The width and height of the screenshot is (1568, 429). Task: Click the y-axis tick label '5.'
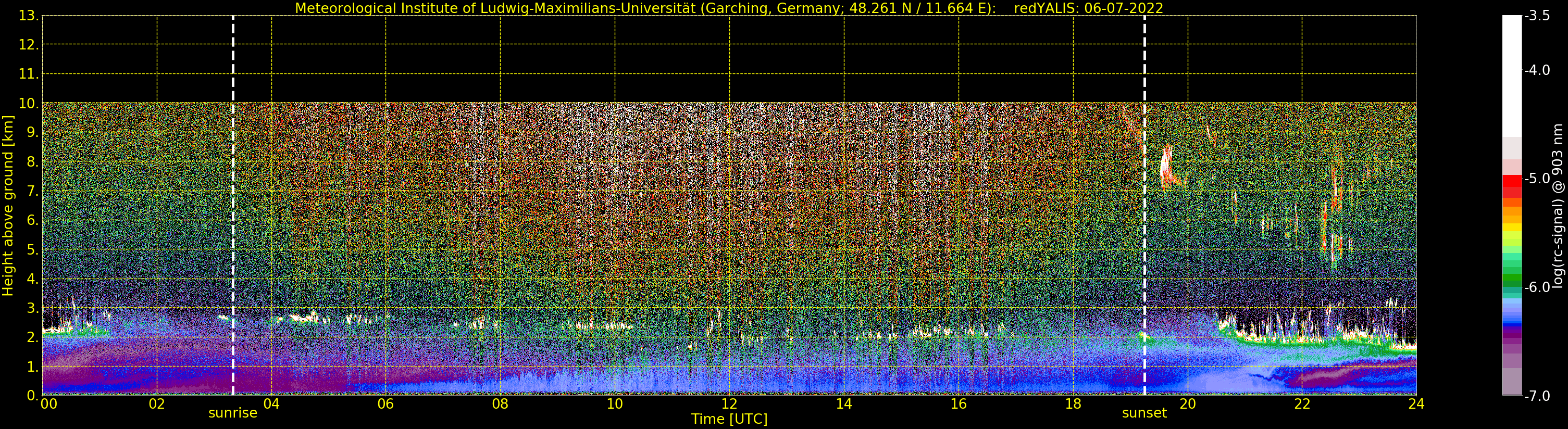(33, 249)
